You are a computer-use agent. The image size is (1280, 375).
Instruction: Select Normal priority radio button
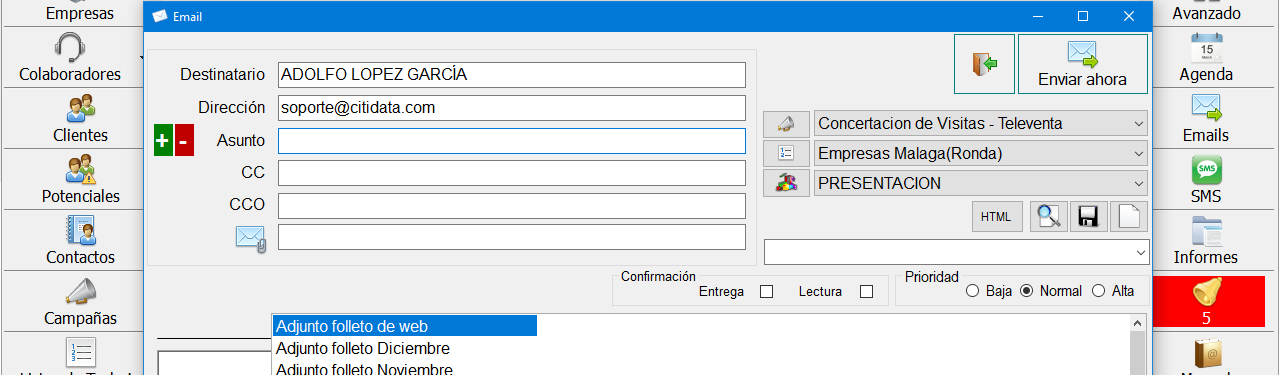point(1026,291)
